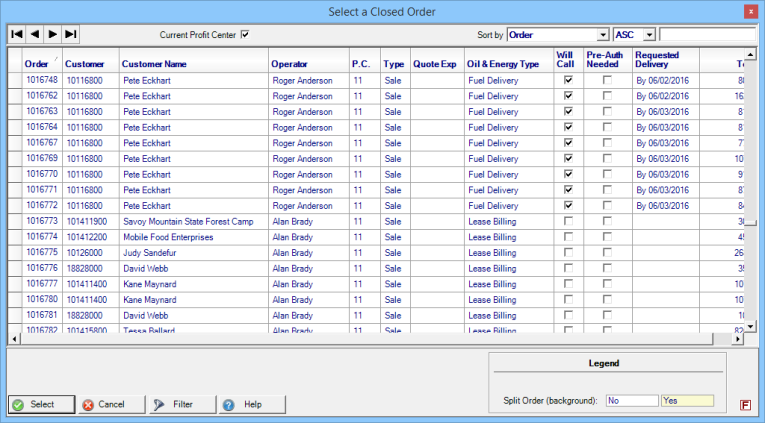The height and width of the screenshot is (423, 765).
Task: Go to the first record navigation arrow
Action: click(17, 34)
